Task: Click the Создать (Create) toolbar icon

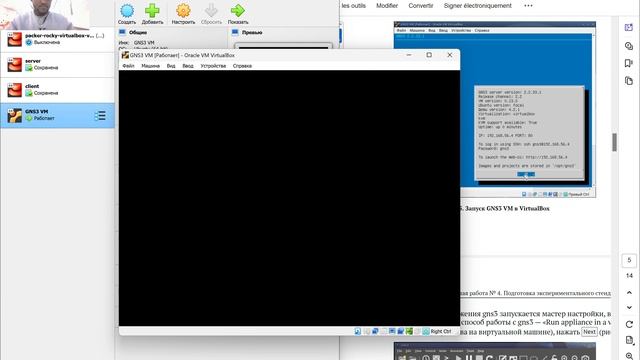Action: tap(127, 14)
